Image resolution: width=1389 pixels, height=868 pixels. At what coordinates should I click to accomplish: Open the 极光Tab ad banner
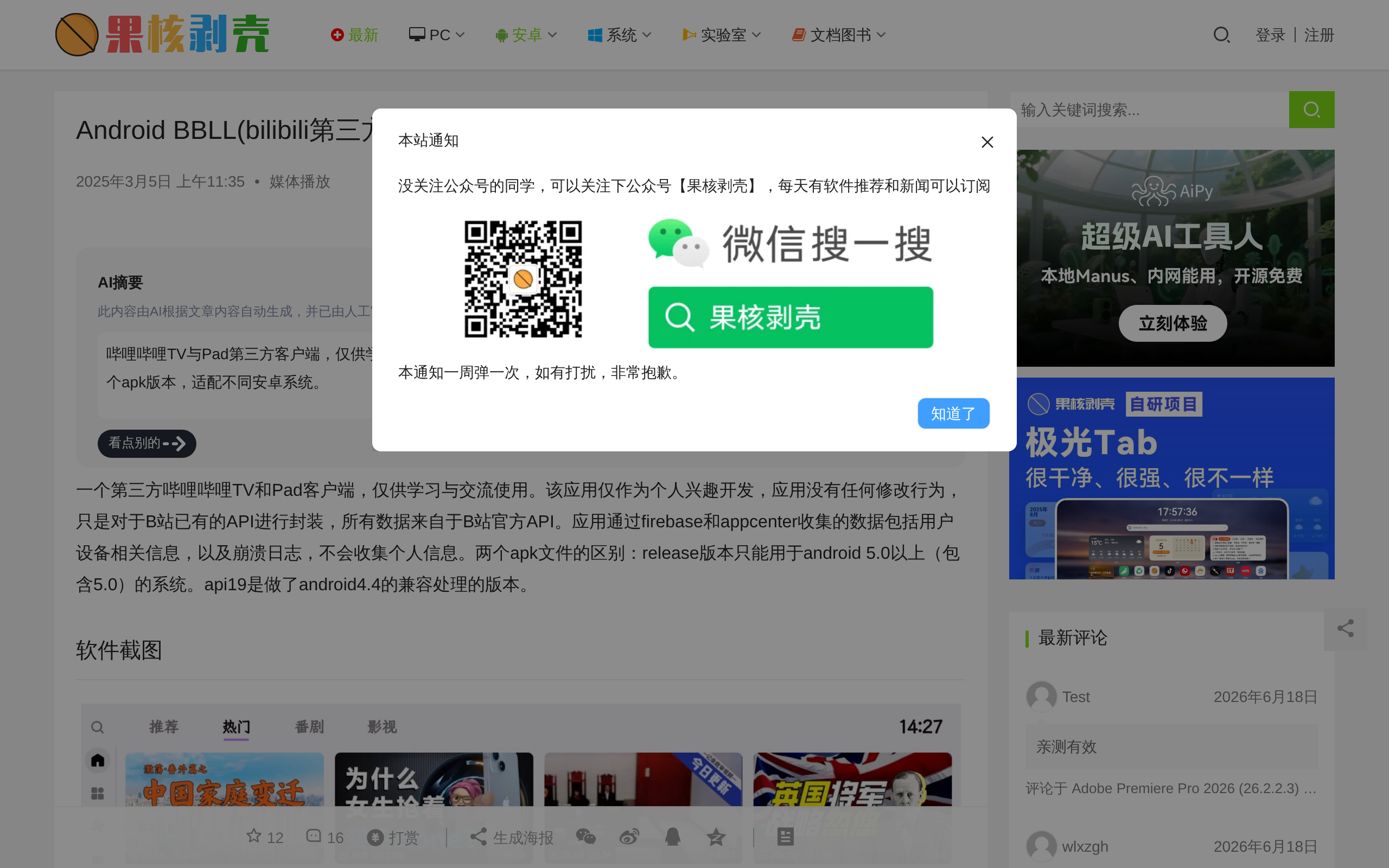tap(1171, 478)
